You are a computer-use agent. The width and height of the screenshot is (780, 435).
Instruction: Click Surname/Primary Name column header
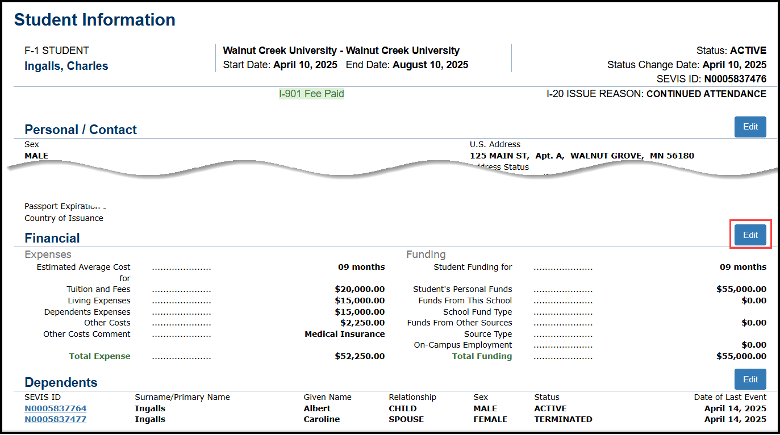(x=182, y=397)
